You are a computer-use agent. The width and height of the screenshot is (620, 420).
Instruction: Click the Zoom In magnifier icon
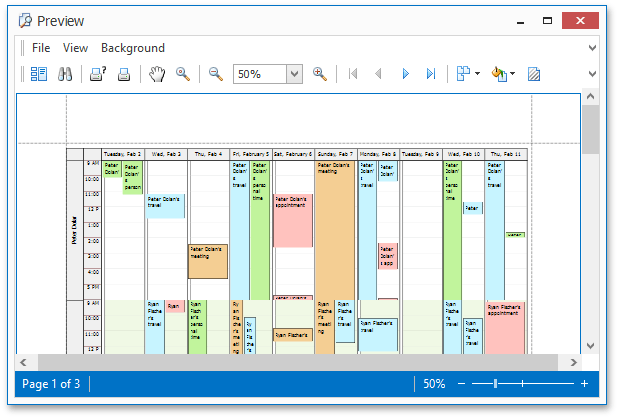click(x=319, y=74)
